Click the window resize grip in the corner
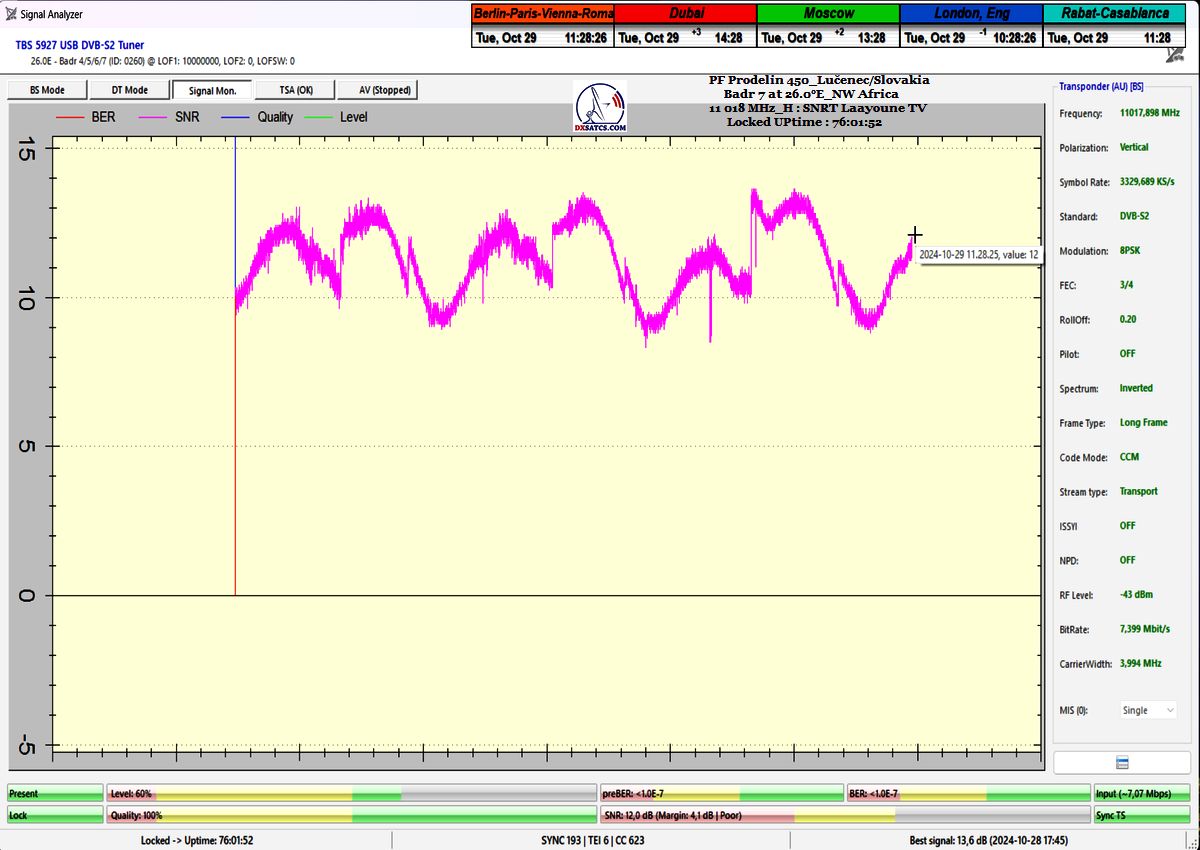 [1193, 842]
